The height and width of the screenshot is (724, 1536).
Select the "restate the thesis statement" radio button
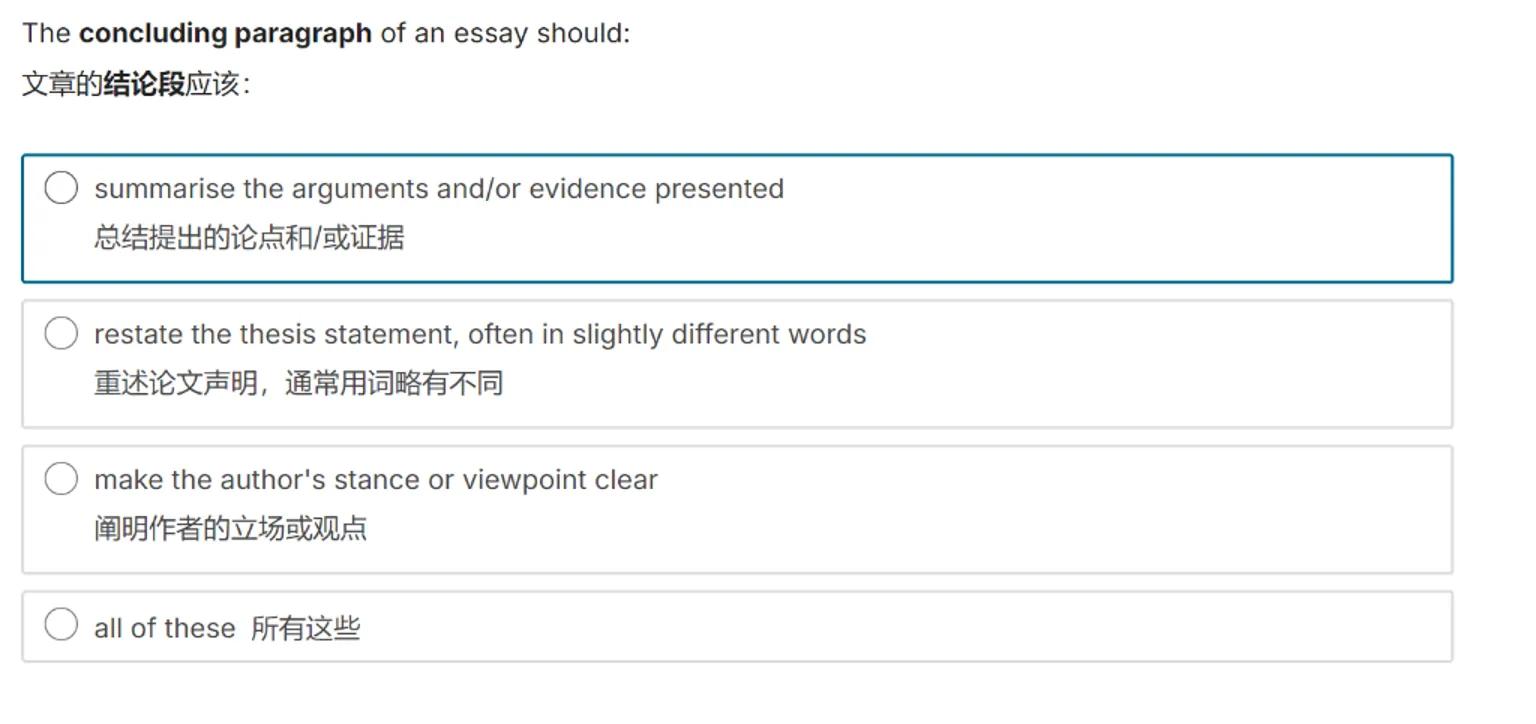pos(61,333)
